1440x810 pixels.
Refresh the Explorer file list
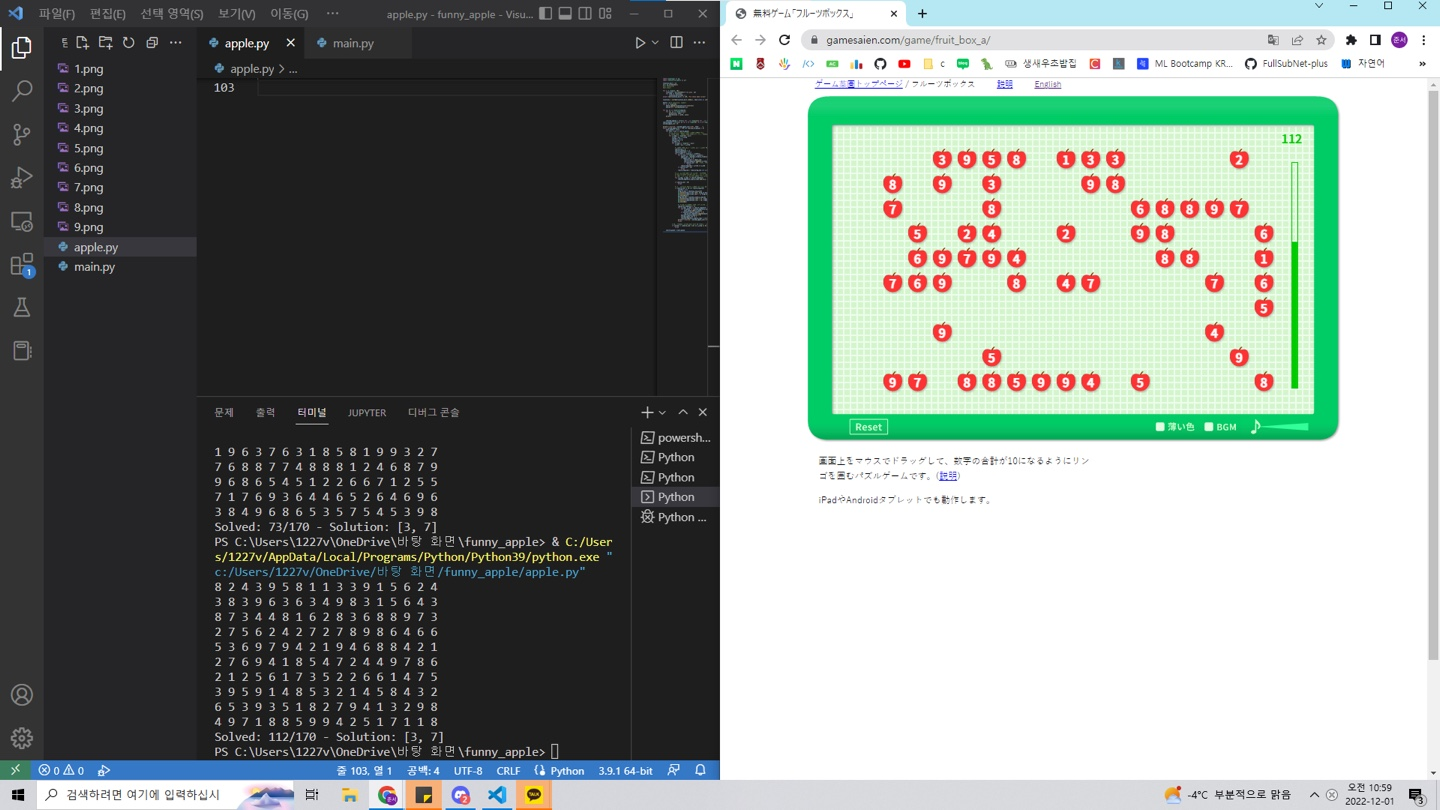(x=129, y=43)
